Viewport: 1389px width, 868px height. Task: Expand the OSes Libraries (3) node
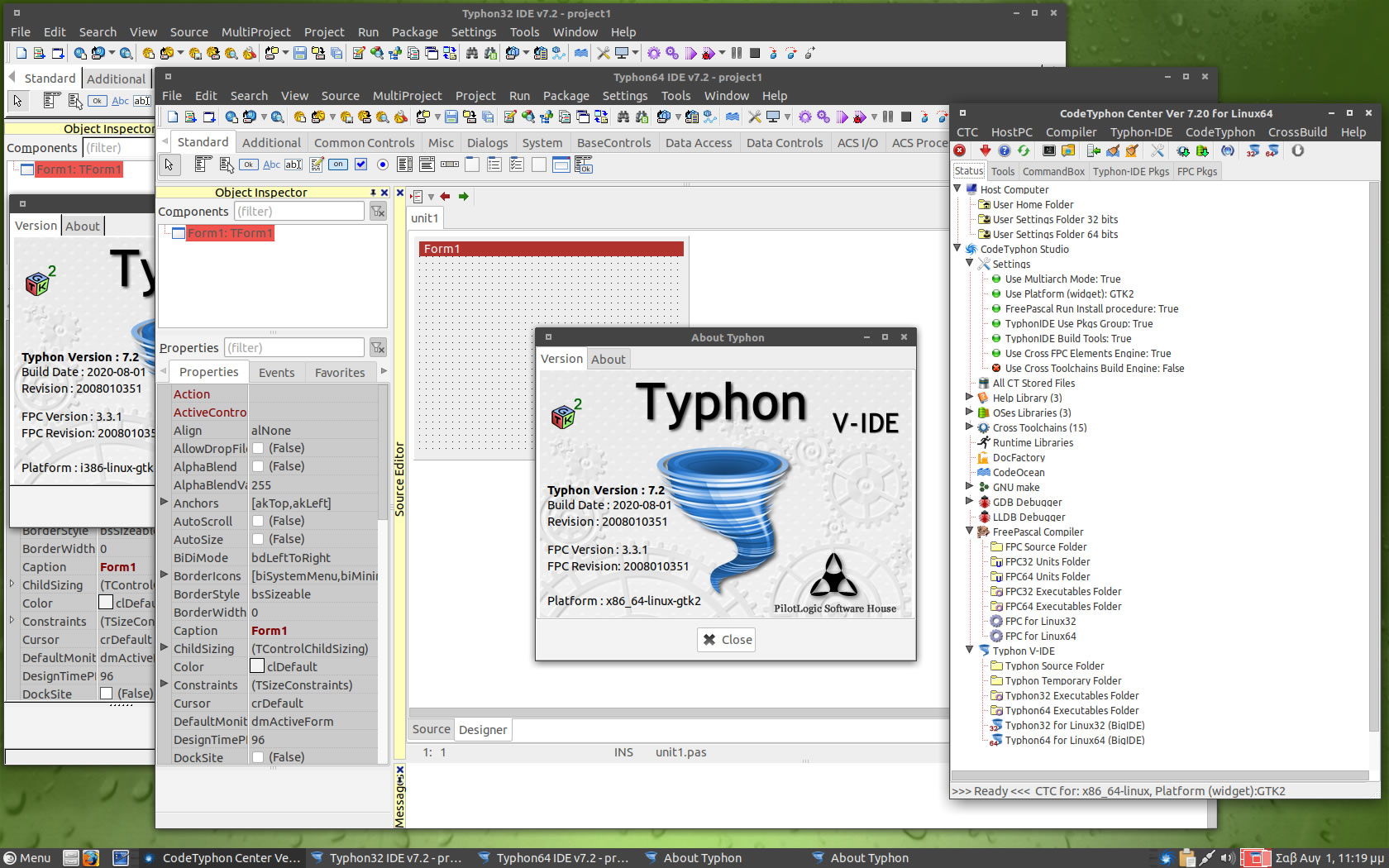(x=970, y=412)
